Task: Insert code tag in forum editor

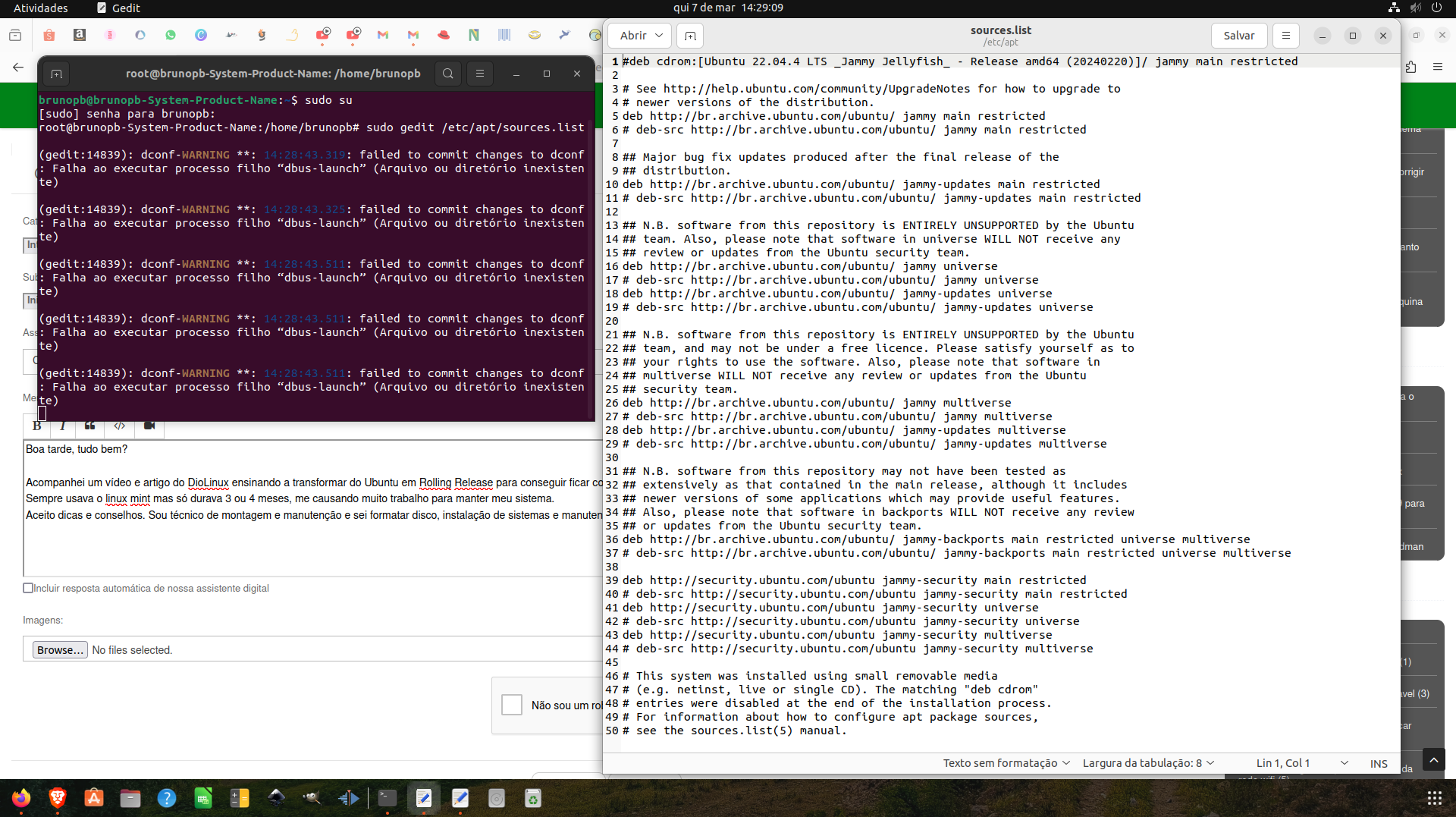Action: [120, 426]
